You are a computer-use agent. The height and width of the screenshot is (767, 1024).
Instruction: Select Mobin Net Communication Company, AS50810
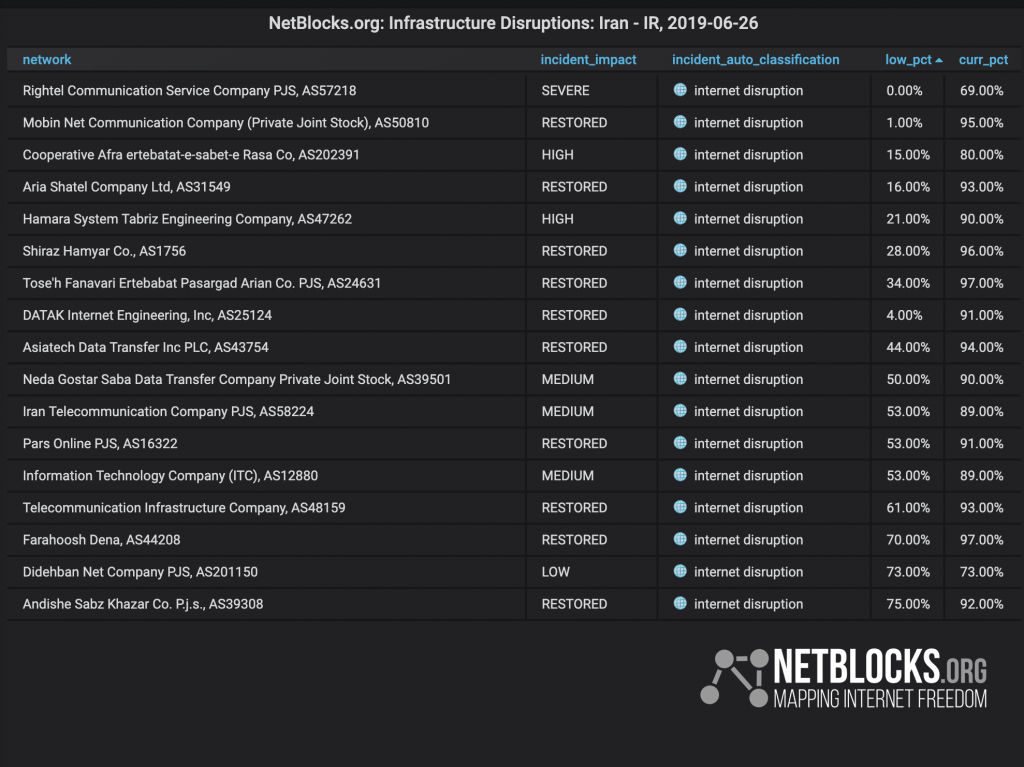226,123
